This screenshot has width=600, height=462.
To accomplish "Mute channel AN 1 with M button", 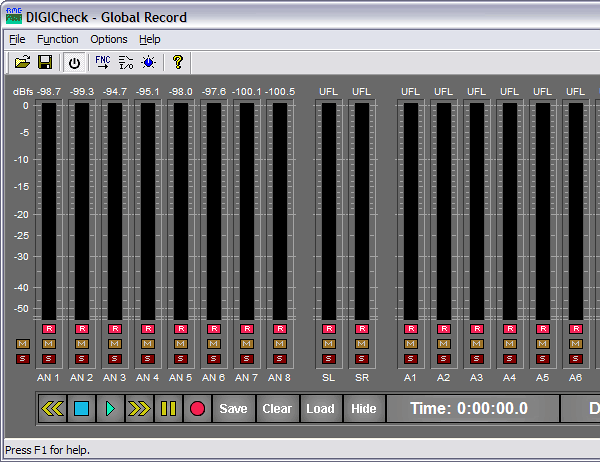I will pyautogui.click(x=49, y=344).
